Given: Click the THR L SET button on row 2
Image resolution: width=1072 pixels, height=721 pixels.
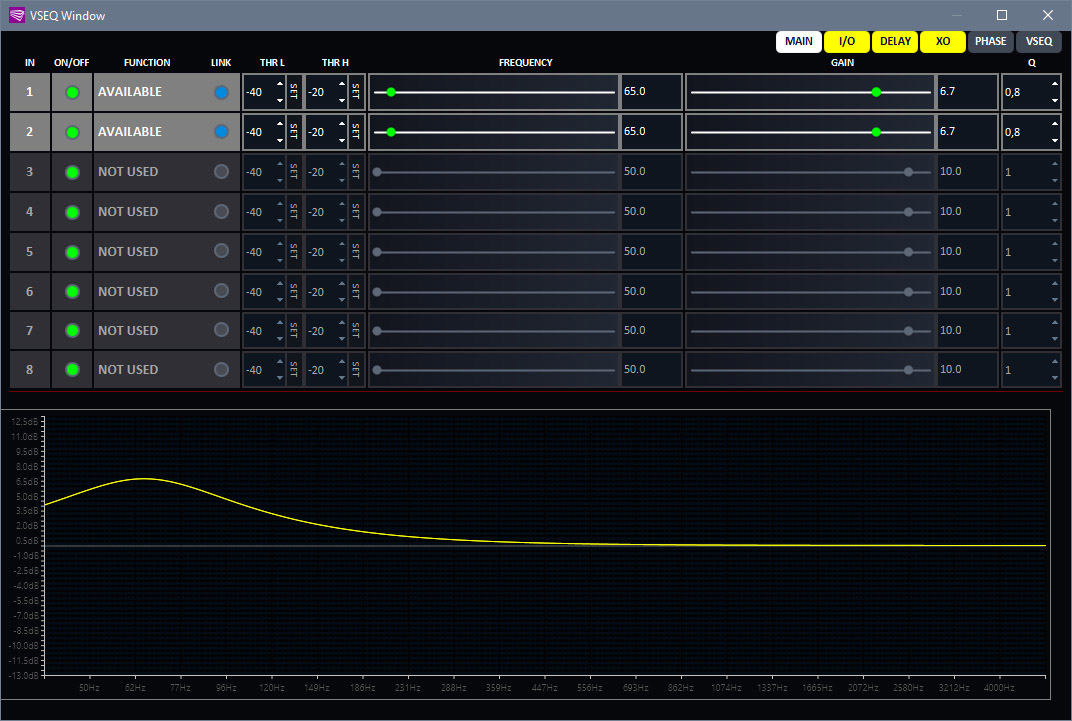Looking at the screenshot, I should (x=294, y=132).
